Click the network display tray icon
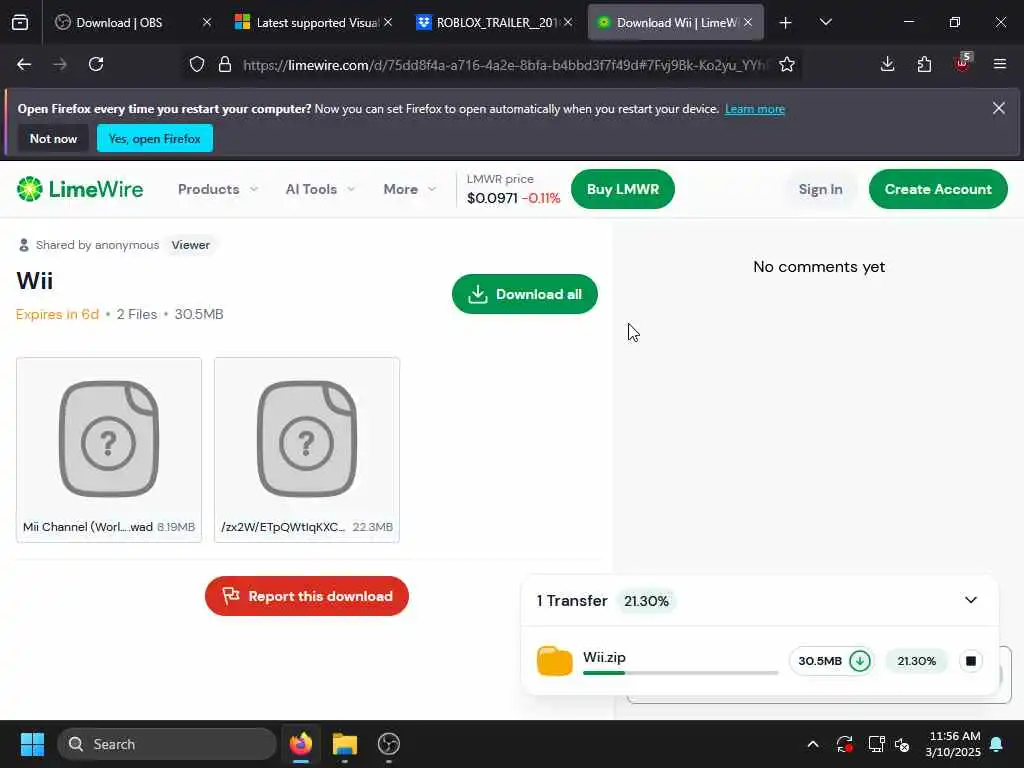1024x768 pixels. pyautogui.click(x=876, y=744)
